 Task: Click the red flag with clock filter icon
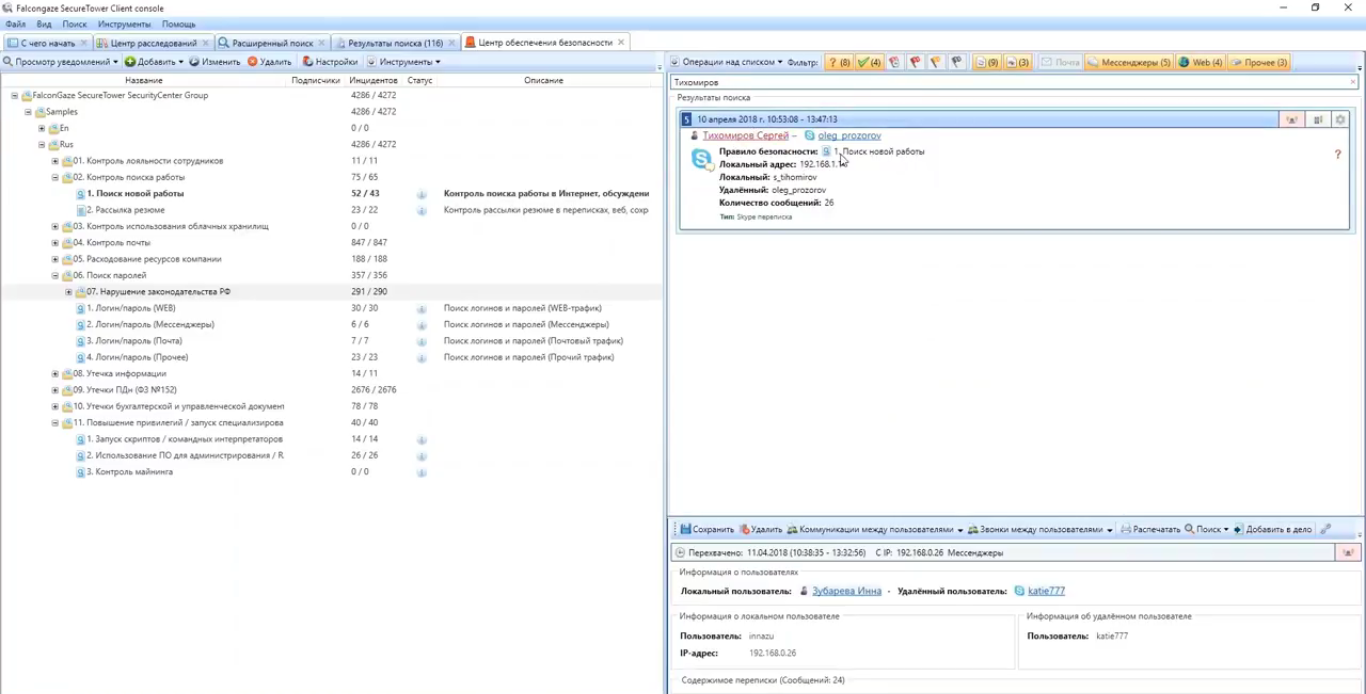pyautogui.click(x=894, y=62)
